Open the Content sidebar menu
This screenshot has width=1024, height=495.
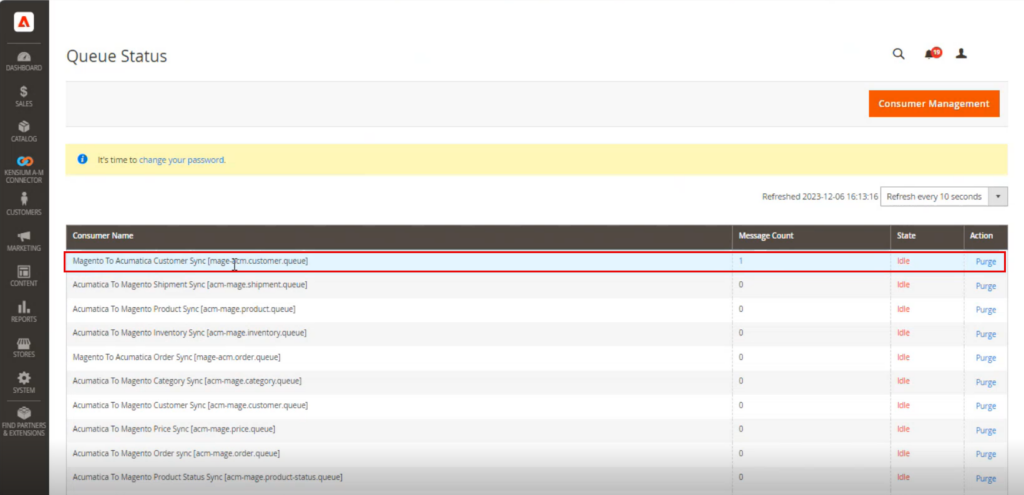24,276
